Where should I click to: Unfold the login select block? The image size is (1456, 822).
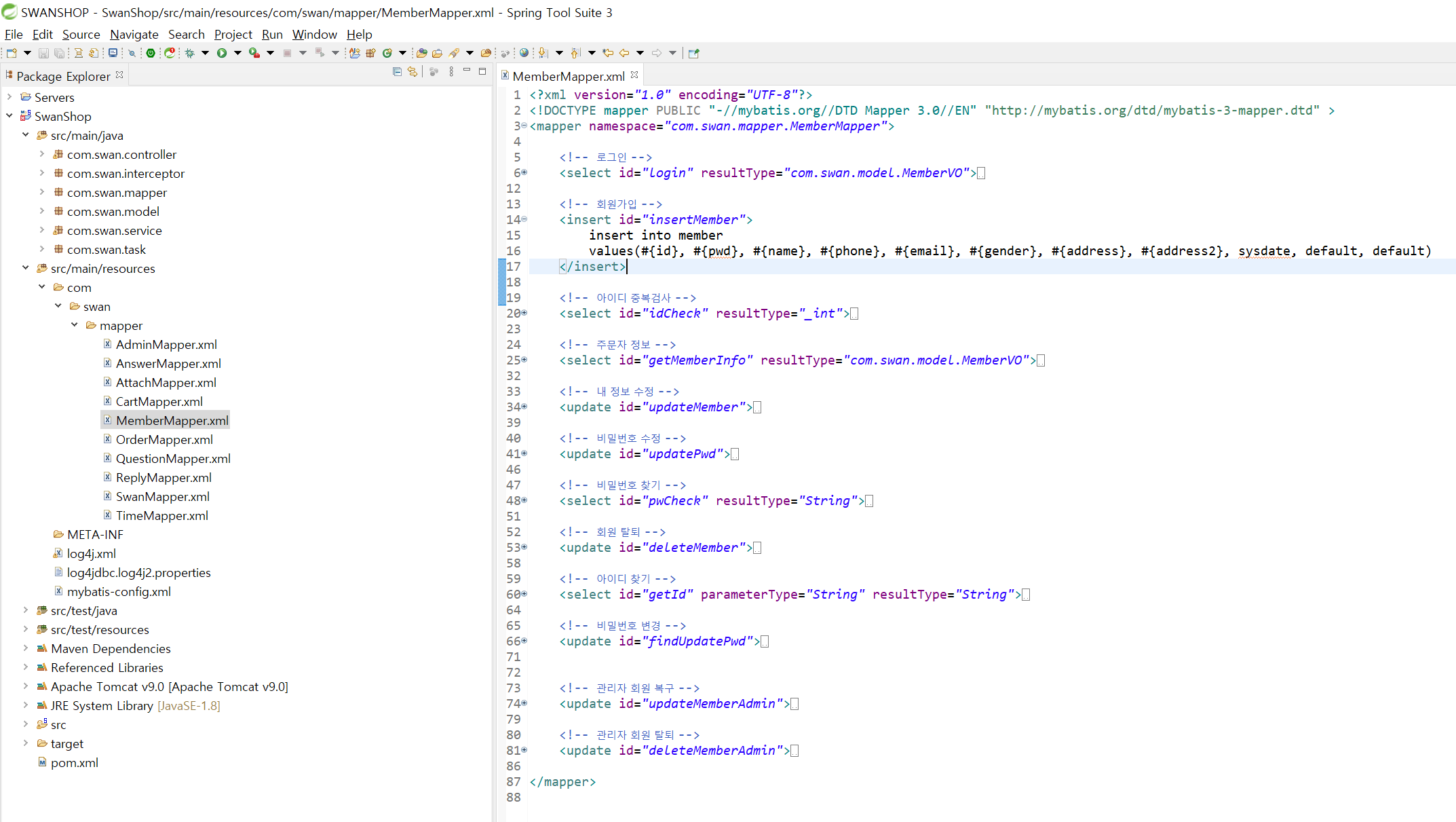click(524, 173)
